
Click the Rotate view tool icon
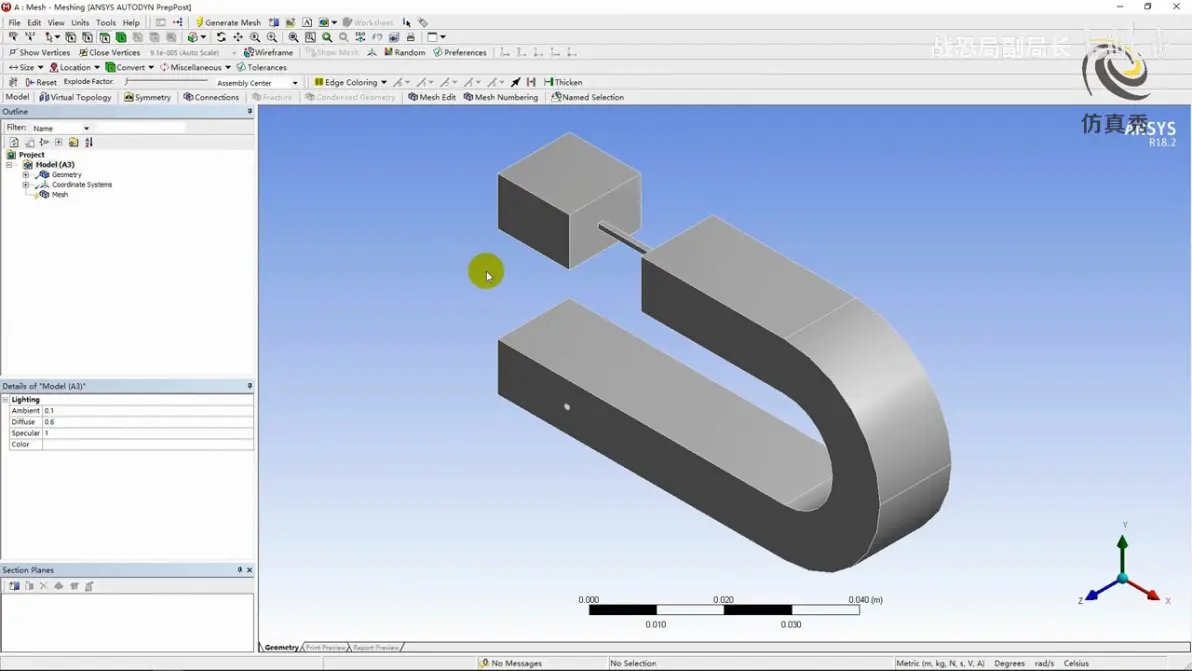click(221, 36)
